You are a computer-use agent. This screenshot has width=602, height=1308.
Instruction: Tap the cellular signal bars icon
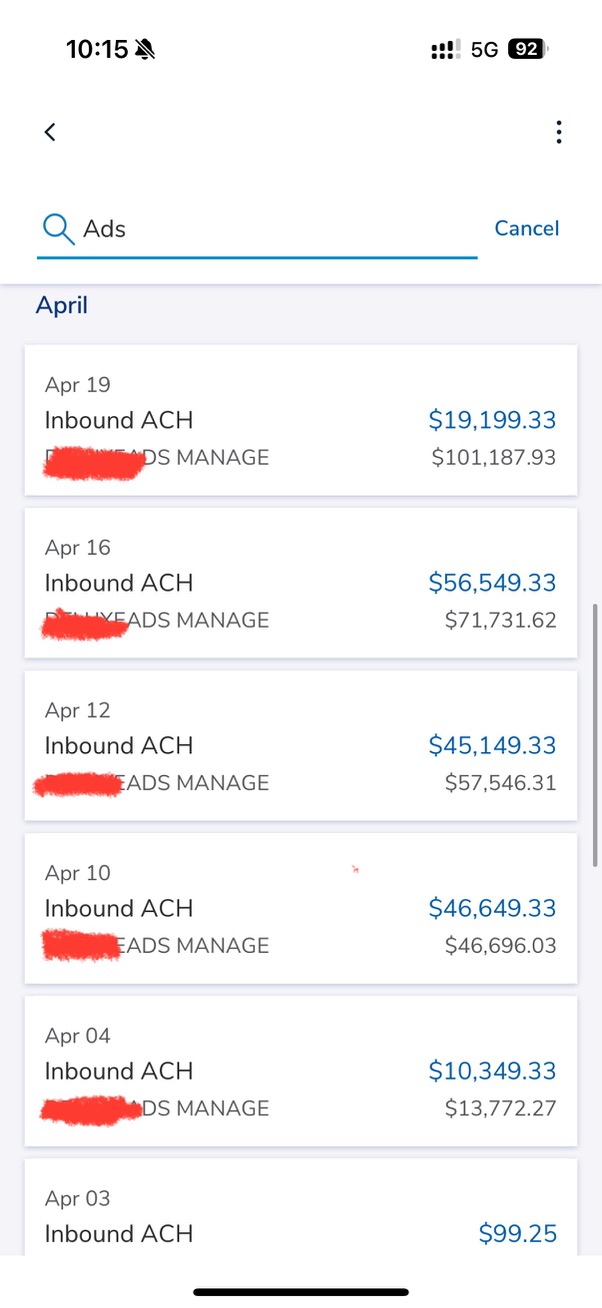[x=446, y=49]
